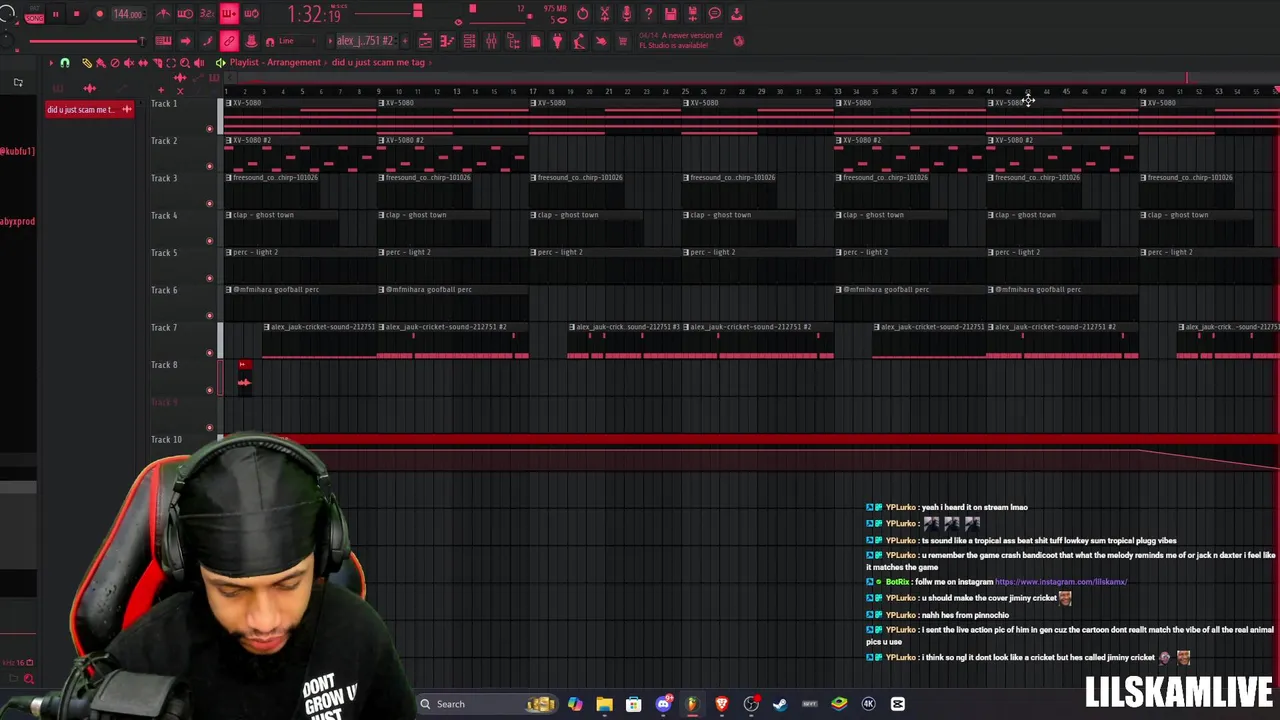Select the Playback speaker tool in playlist
The width and height of the screenshot is (1280, 720).
pyautogui.click(x=198, y=62)
